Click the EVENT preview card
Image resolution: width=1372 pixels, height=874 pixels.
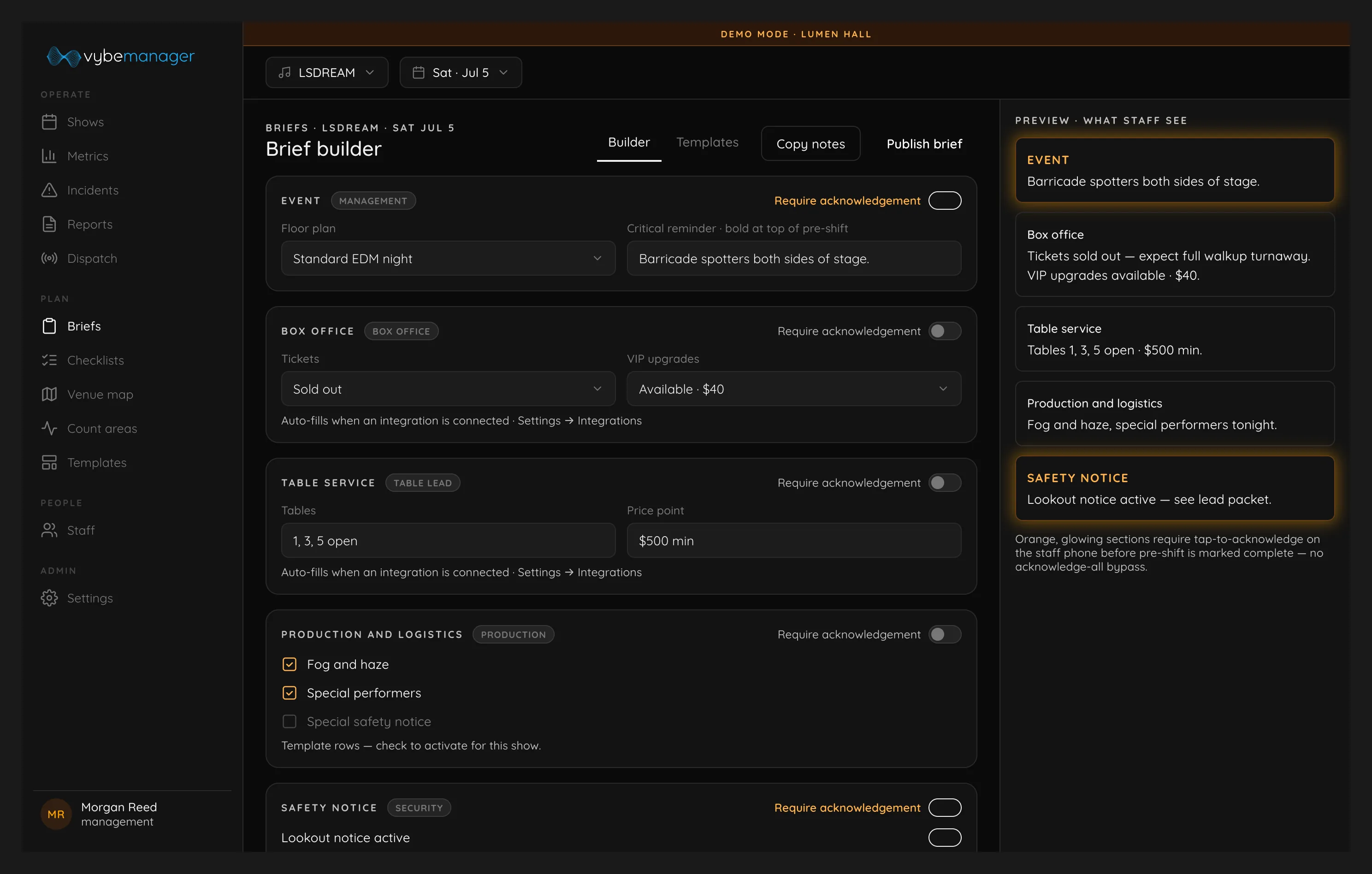(x=1175, y=170)
